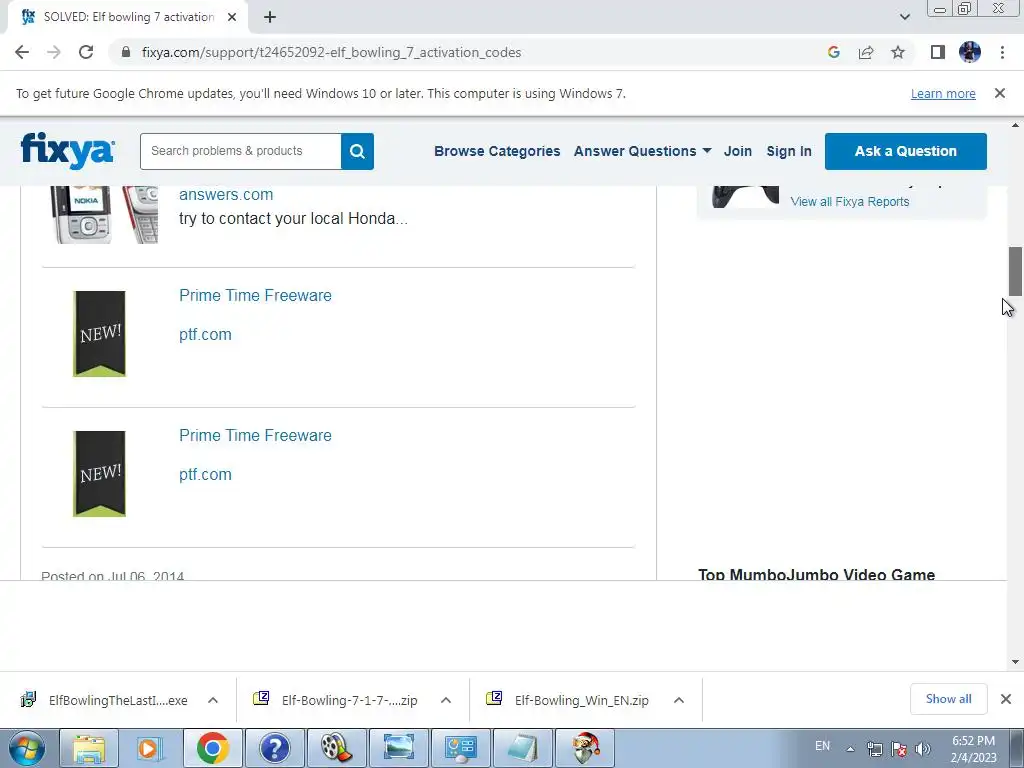Click the first NEW! ribbon thumbnail
This screenshot has height=768, width=1024.
99,334
